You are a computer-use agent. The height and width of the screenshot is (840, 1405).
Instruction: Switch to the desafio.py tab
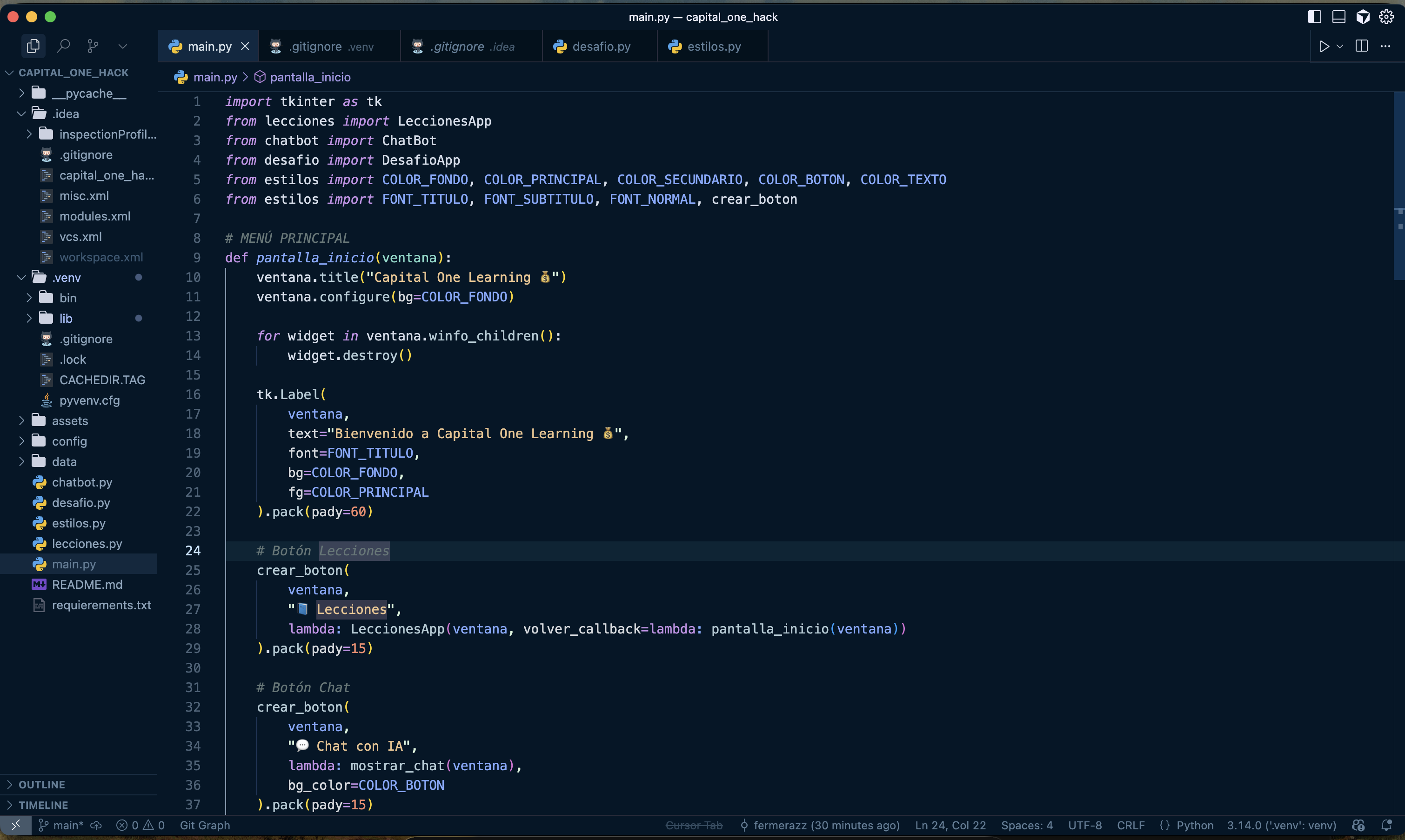click(601, 47)
